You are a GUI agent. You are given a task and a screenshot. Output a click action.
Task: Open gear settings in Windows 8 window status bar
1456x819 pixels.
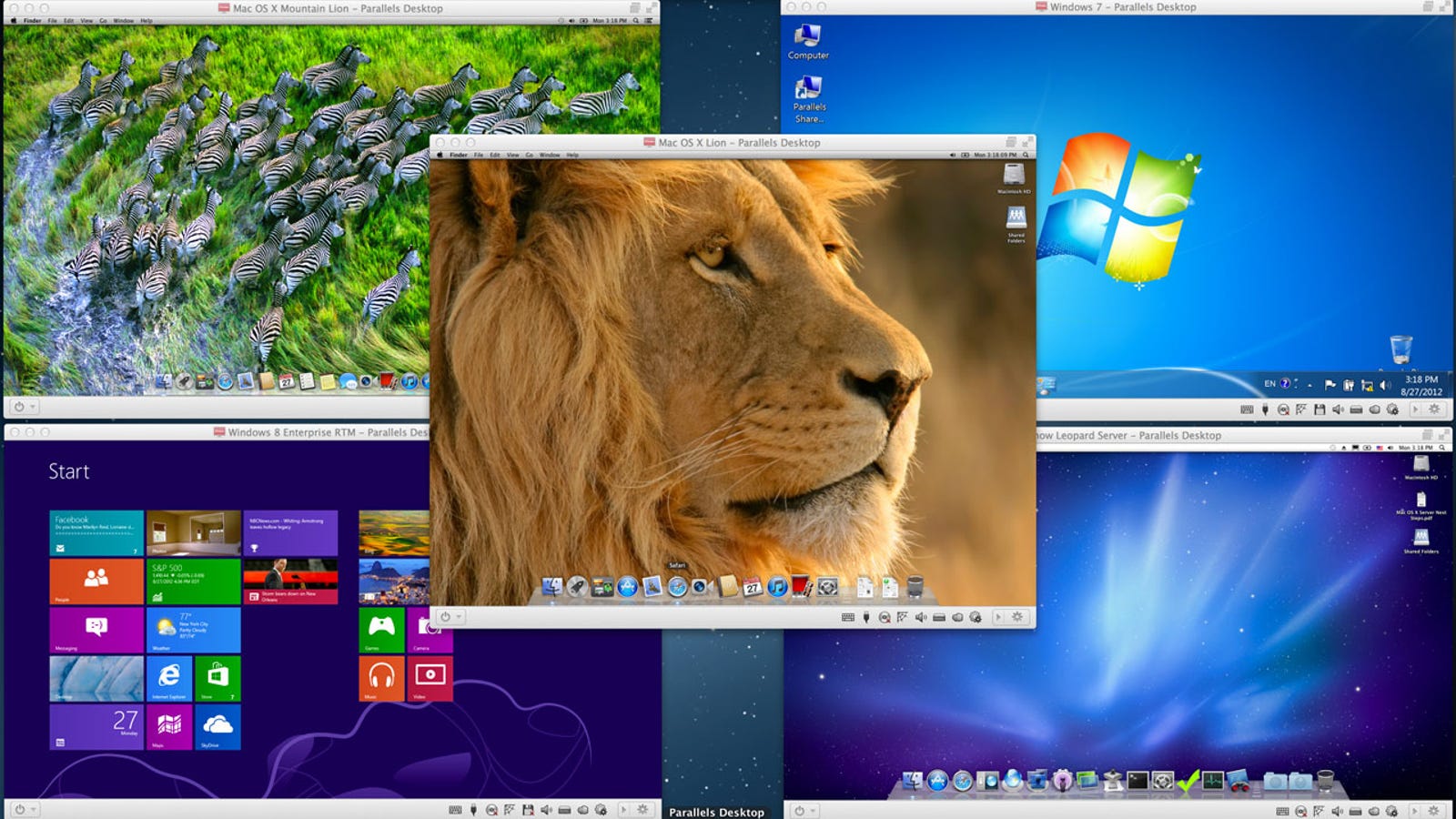tap(643, 809)
